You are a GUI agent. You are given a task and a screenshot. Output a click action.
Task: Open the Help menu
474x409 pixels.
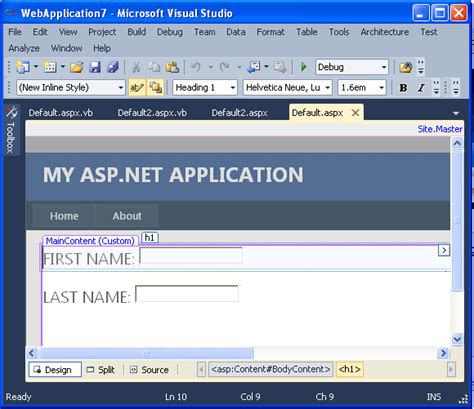pos(102,48)
